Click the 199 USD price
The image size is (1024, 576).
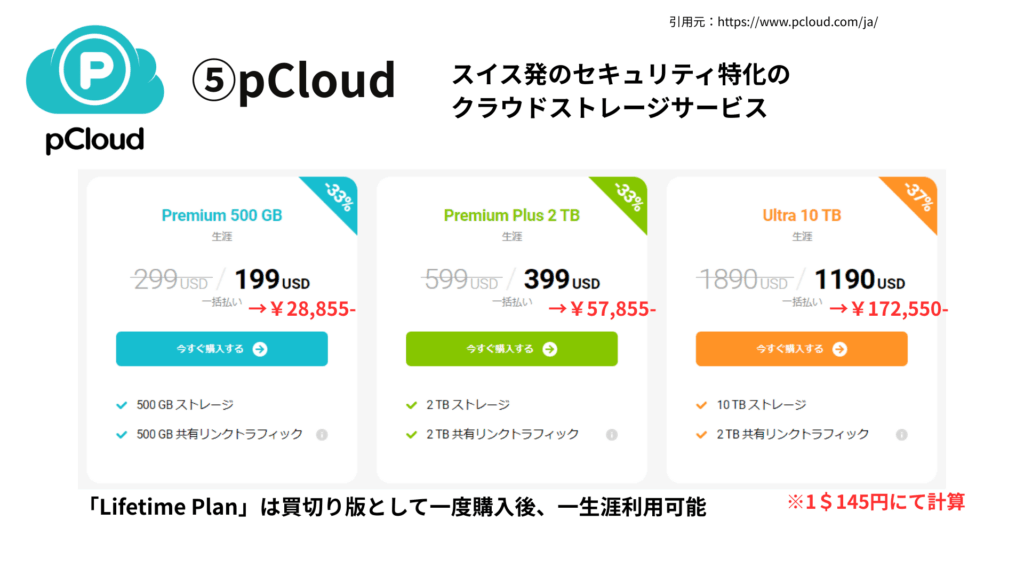[269, 281]
